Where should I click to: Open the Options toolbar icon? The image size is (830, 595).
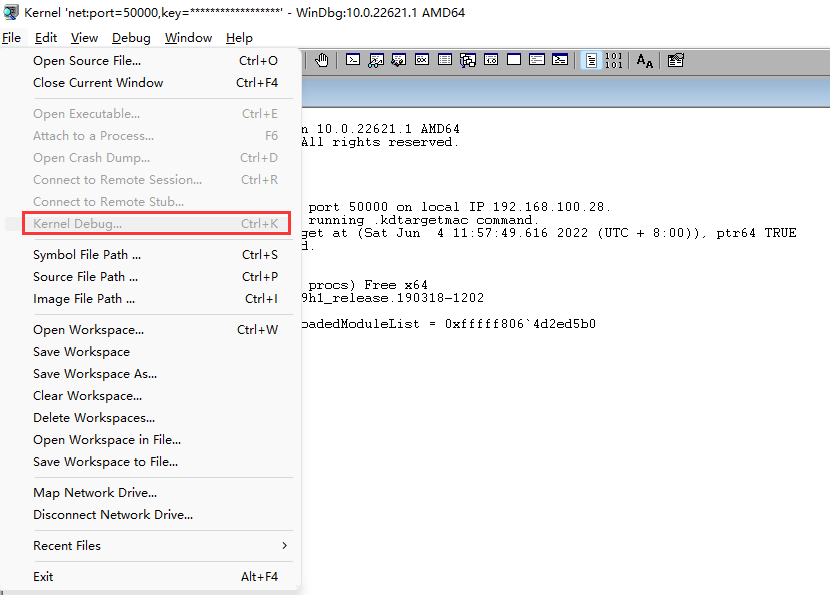675,60
